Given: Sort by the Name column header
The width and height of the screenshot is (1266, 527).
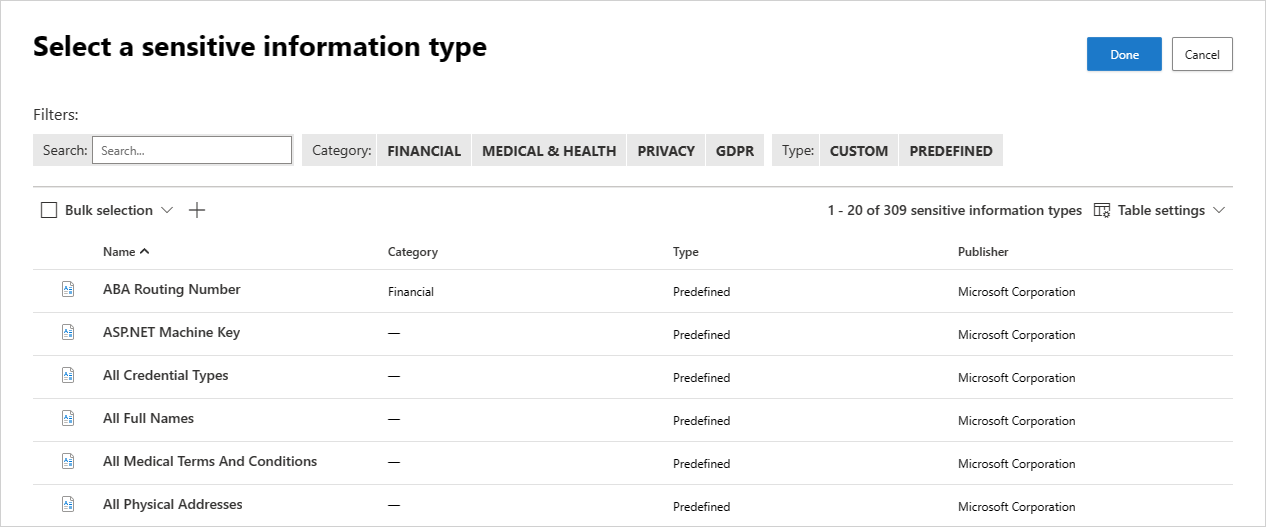Looking at the screenshot, I should pyautogui.click(x=126, y=252).
